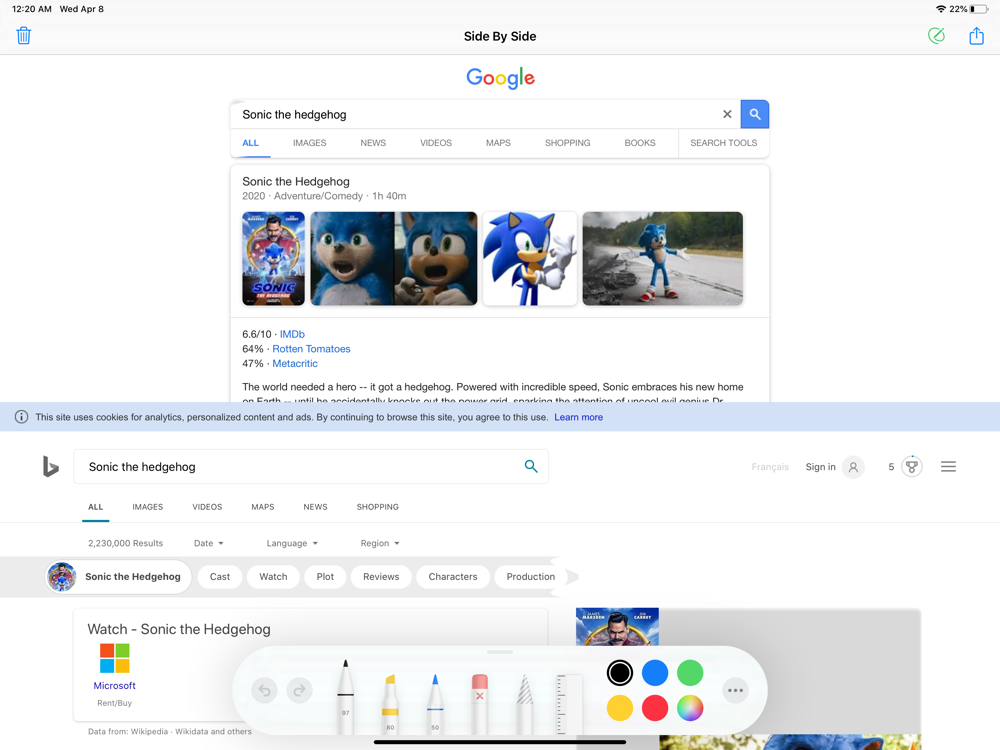Screen dimensions: 1000x750
Task: Open the Metacritic link
Action: [295, 364]
